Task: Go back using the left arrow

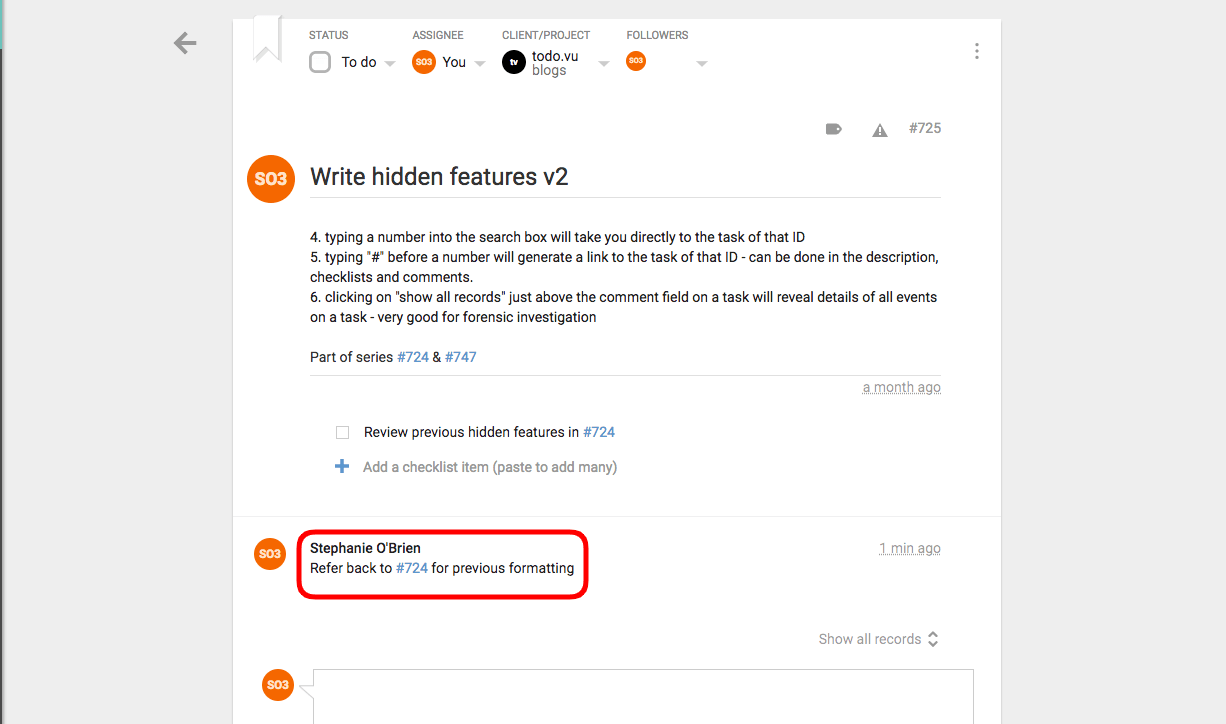Action: (185, 43)
